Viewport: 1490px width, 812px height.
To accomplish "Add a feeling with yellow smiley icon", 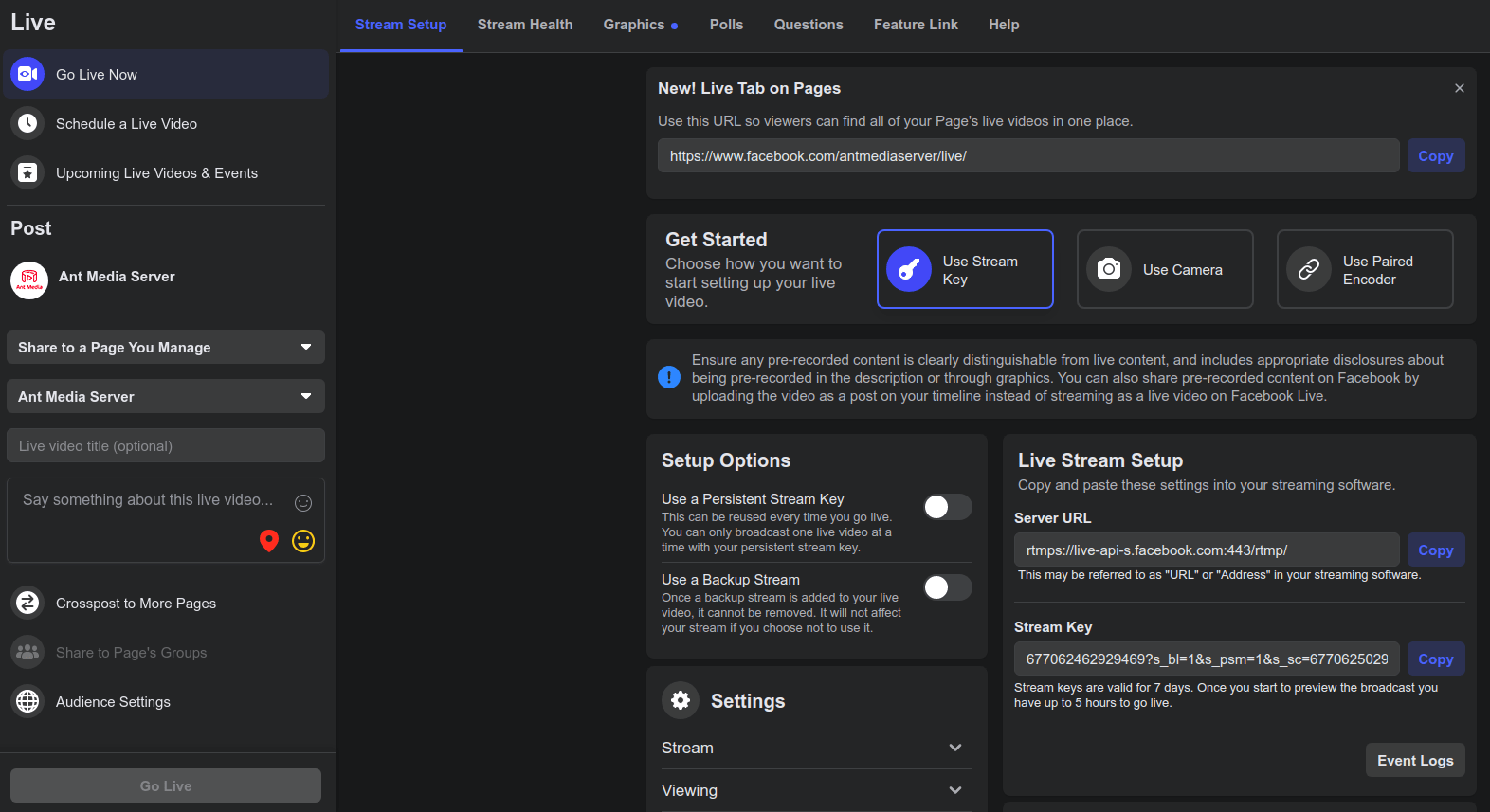I will click(x=303, y=541).
